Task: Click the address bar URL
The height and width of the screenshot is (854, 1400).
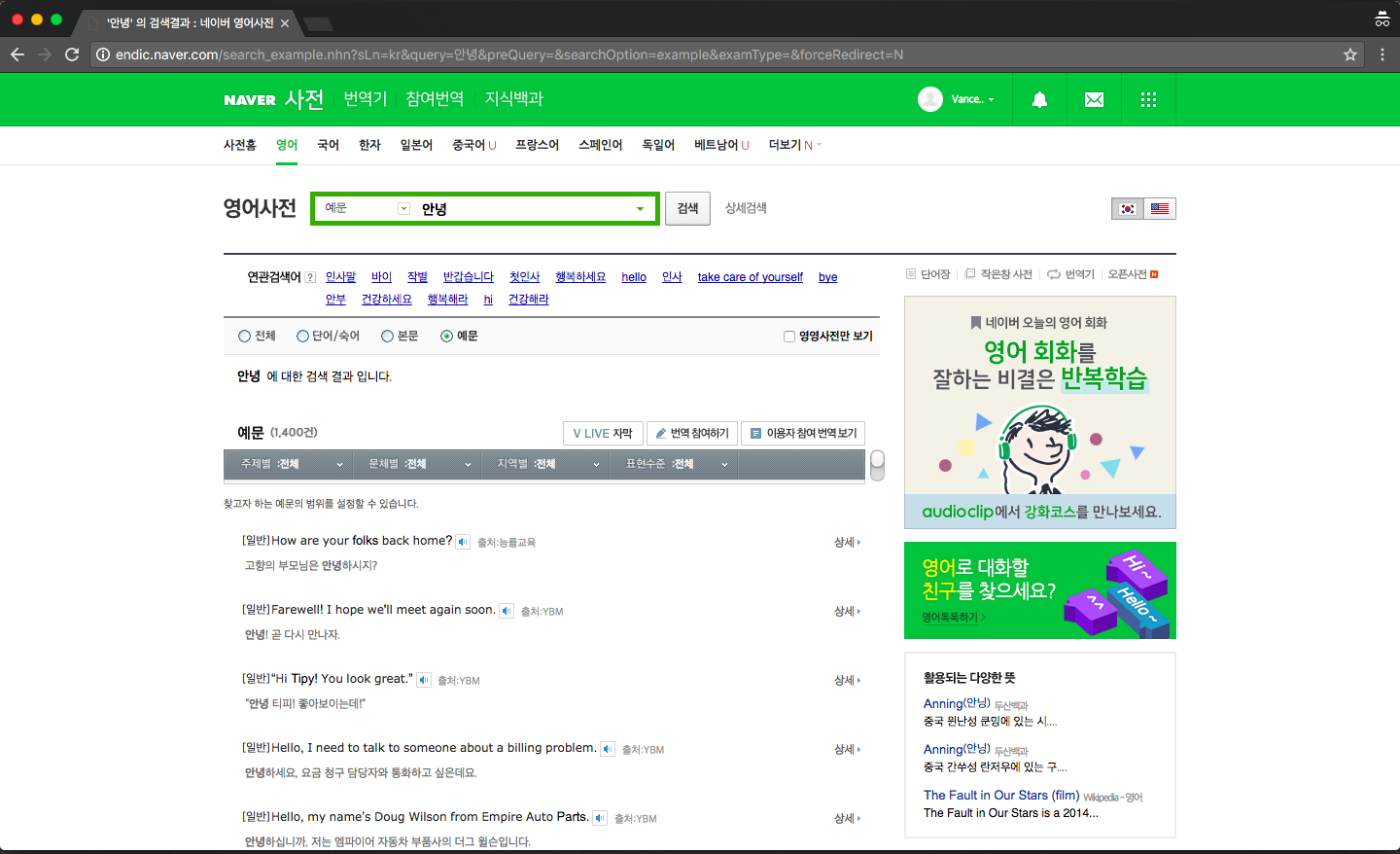Action: 509,54
